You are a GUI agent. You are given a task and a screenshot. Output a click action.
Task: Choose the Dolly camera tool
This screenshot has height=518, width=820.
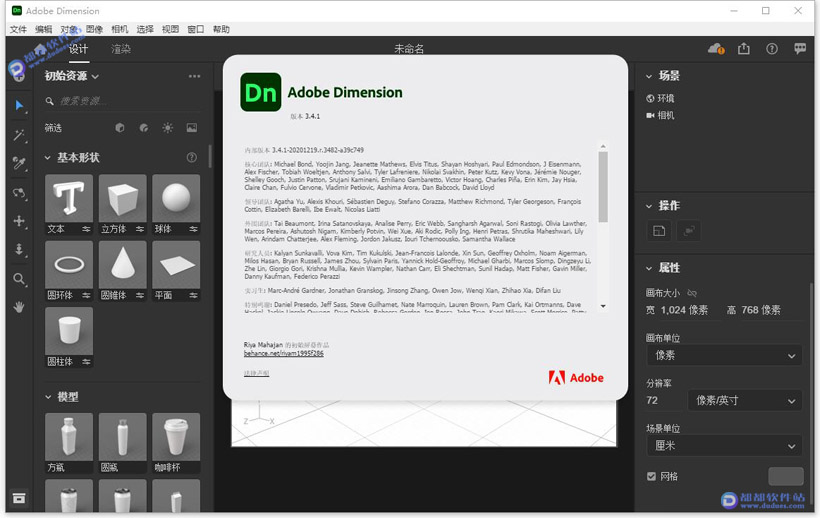[x=19, y=249]
